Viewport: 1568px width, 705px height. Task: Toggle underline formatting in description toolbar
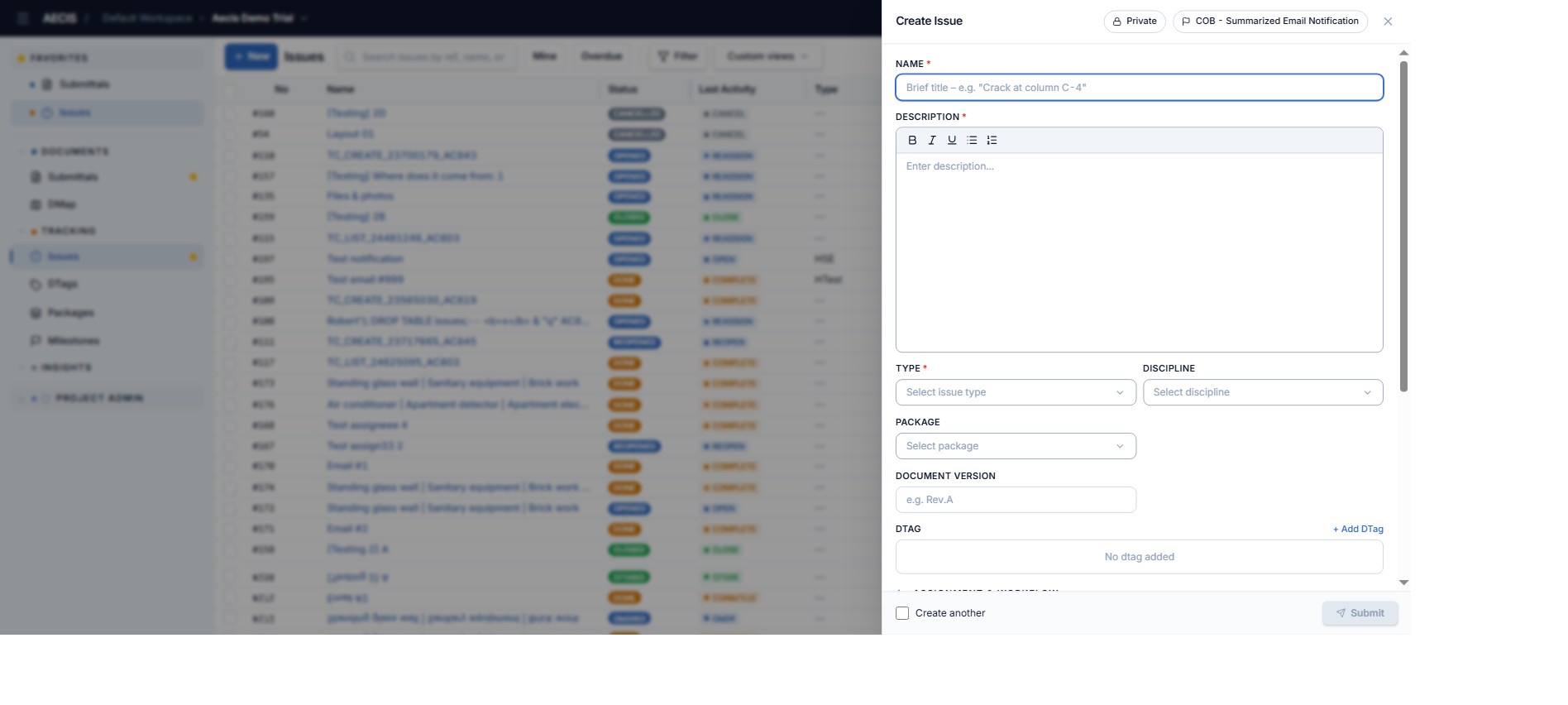click(x=952, y=141)
